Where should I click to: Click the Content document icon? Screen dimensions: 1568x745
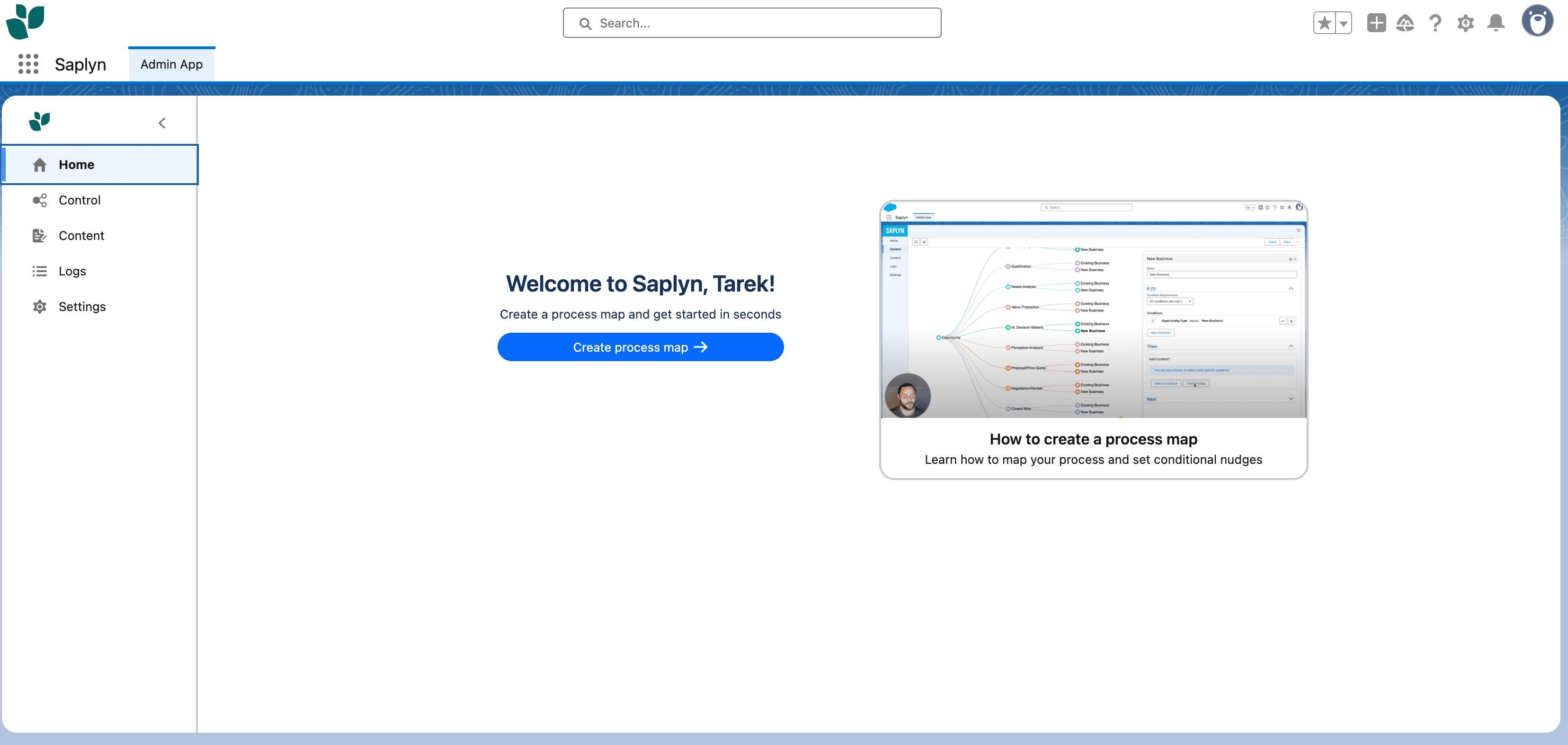(x=40, y=236)
